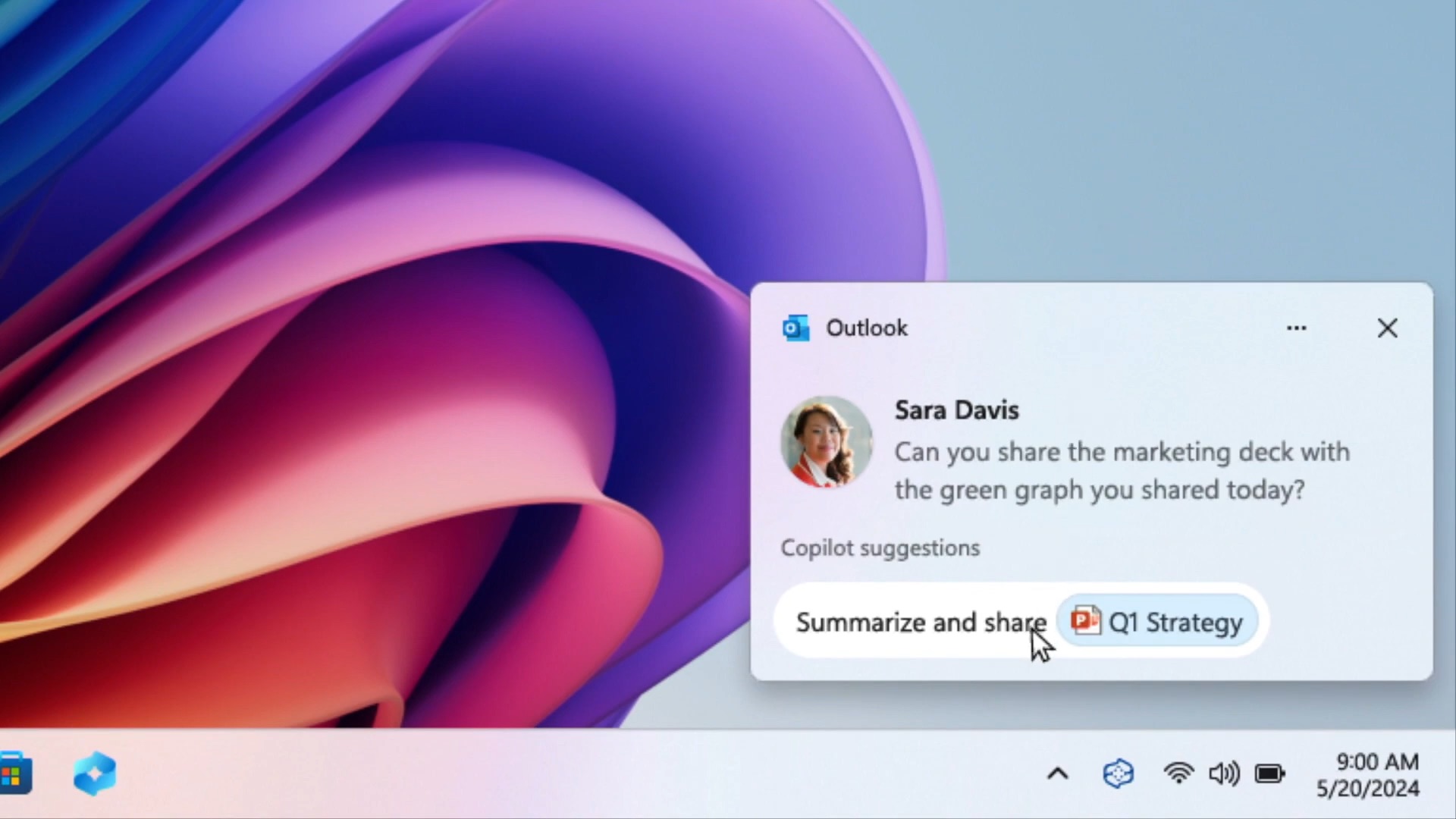Click the Summarize and share suggestion
The image size is (1456, 819).
(1021, 621)
